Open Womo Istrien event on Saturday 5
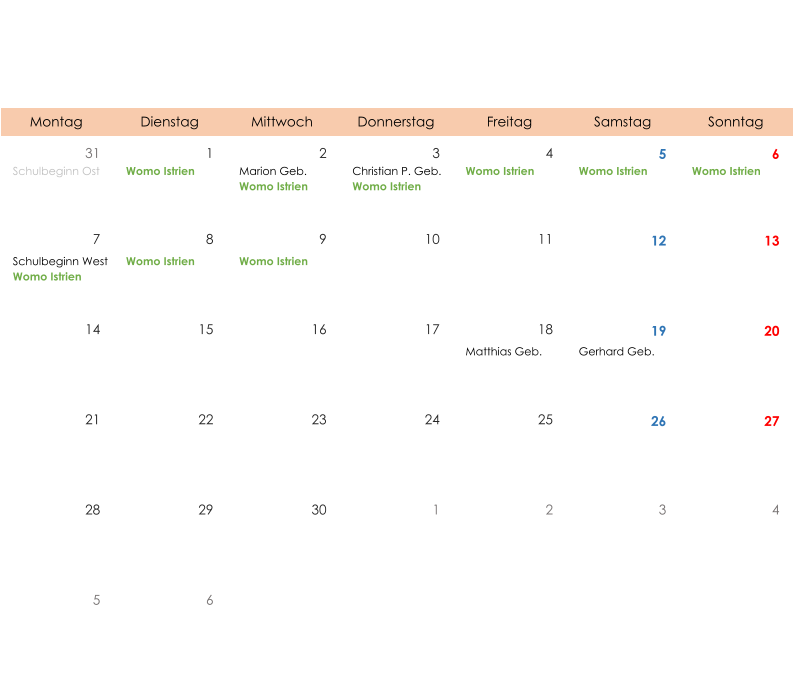 (x=612, y=171)
